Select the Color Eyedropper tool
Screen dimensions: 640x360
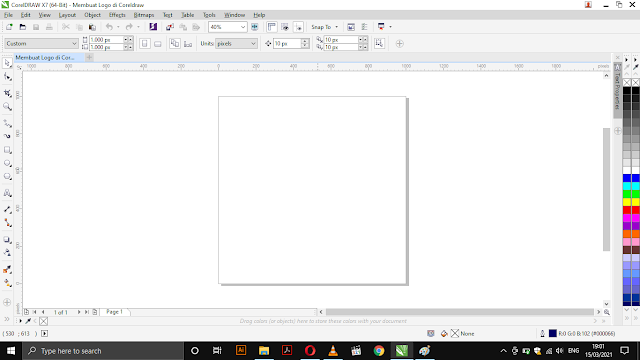[7, 269]
